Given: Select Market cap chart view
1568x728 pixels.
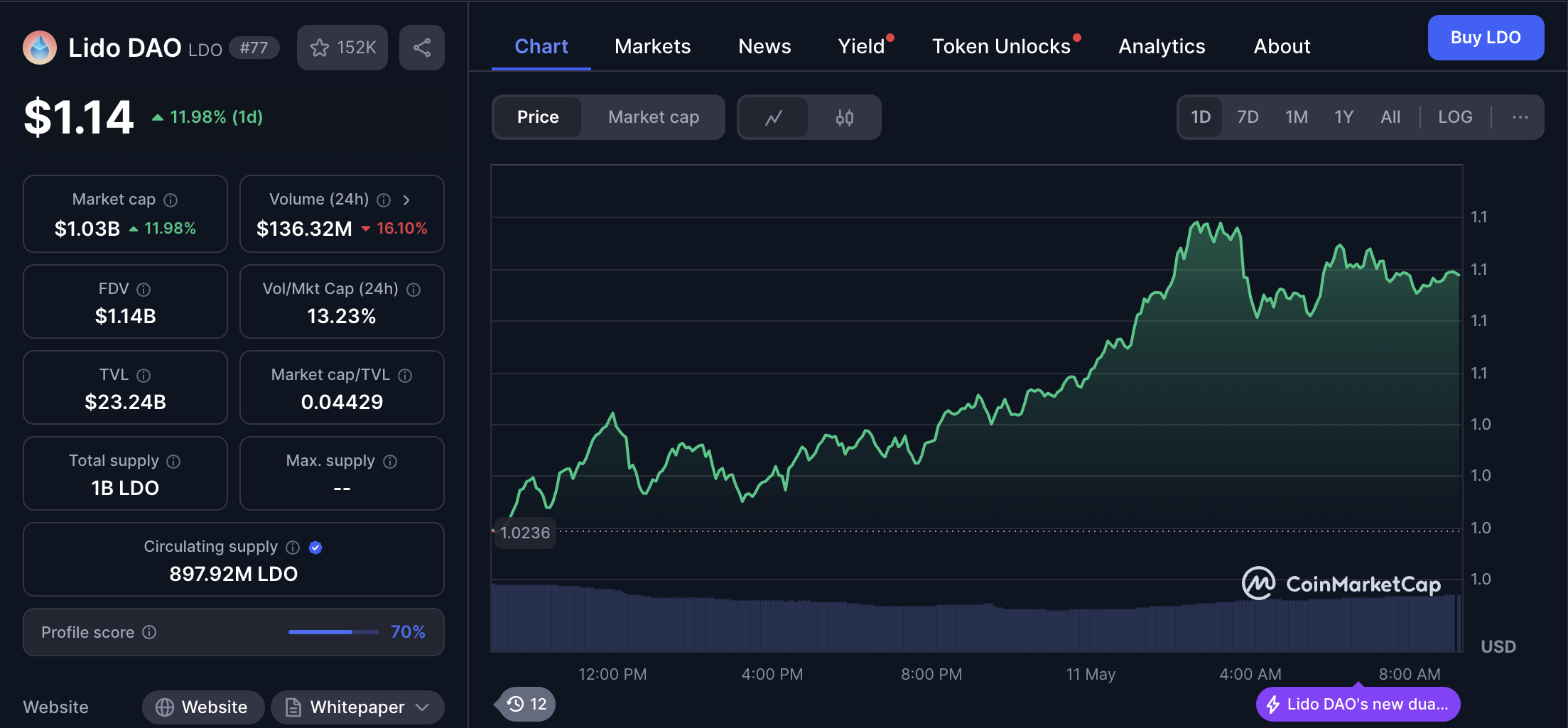Looking at the screenshot, I should (x=654, y=117).
